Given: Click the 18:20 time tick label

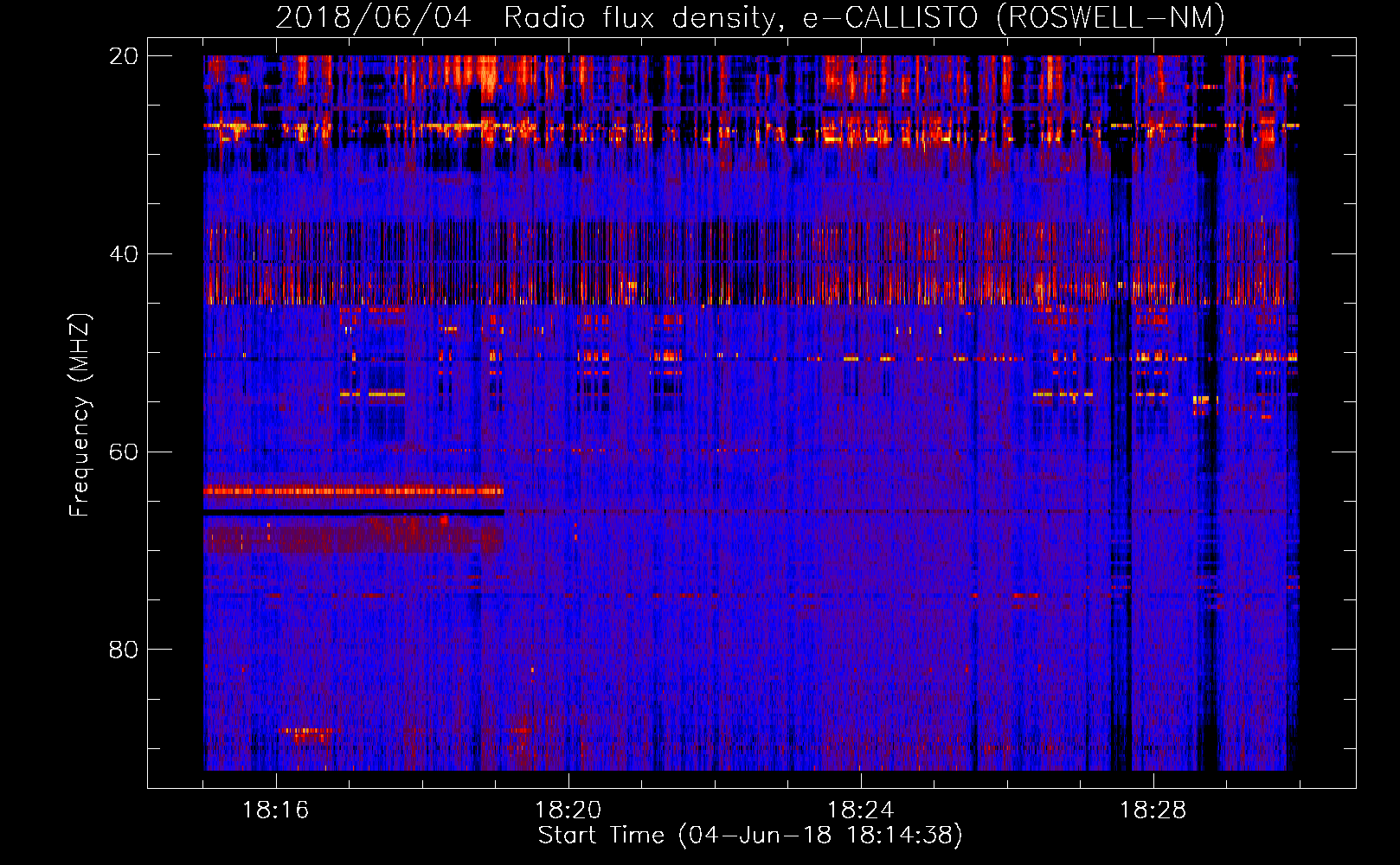Looking at the screenshot, I should (568, 811).
